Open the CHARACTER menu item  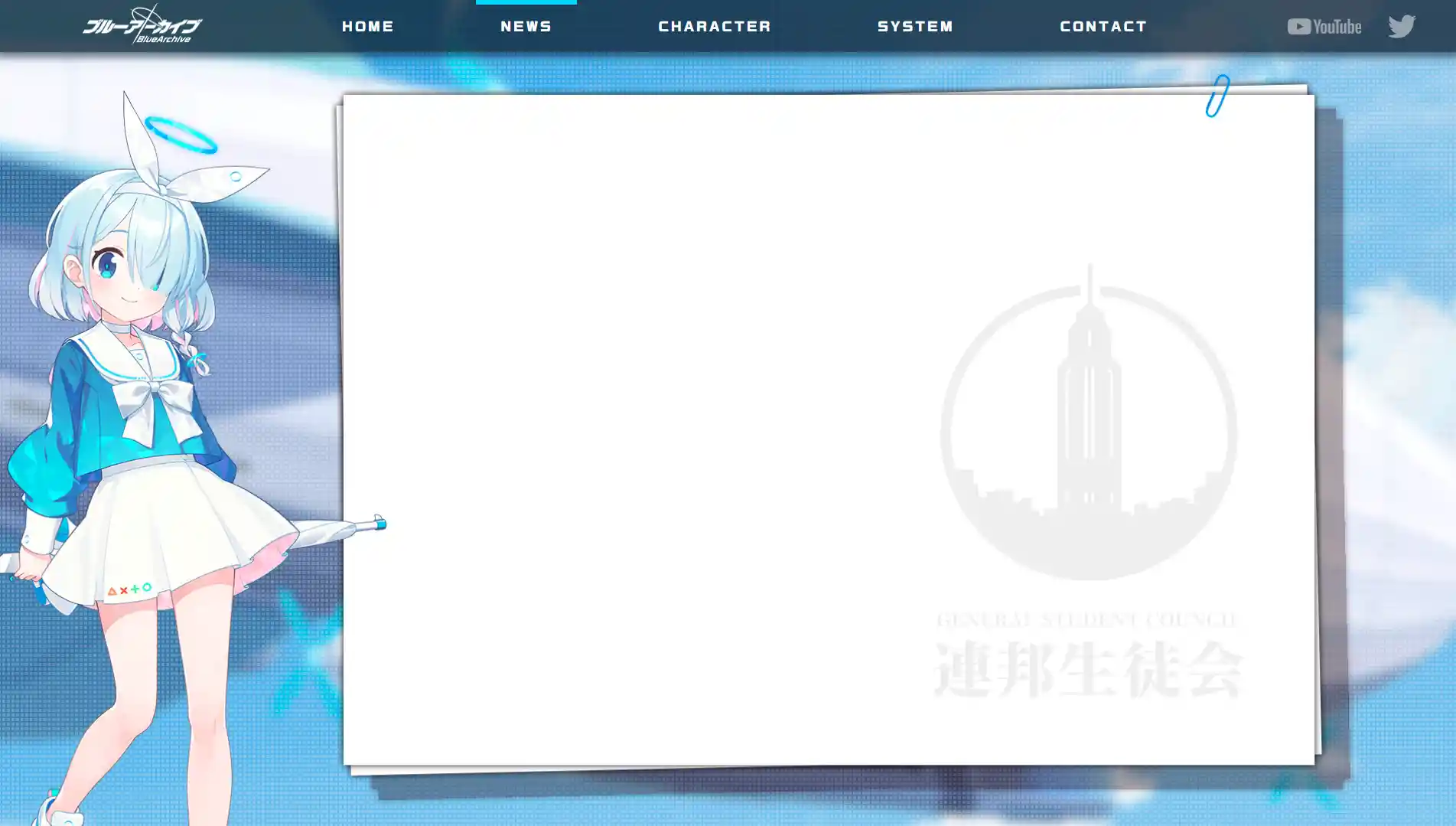(715, 27)
